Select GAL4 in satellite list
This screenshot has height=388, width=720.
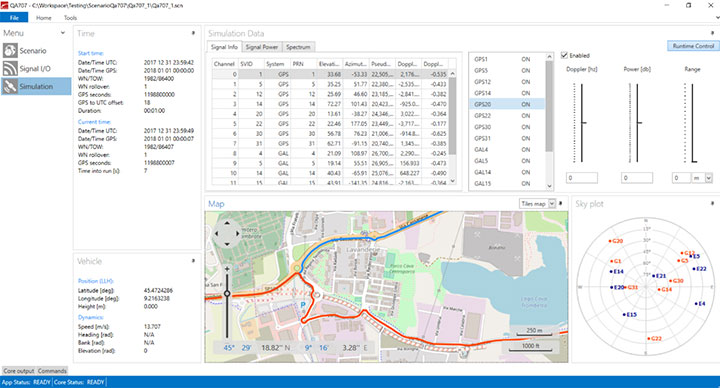coord(506,150)
